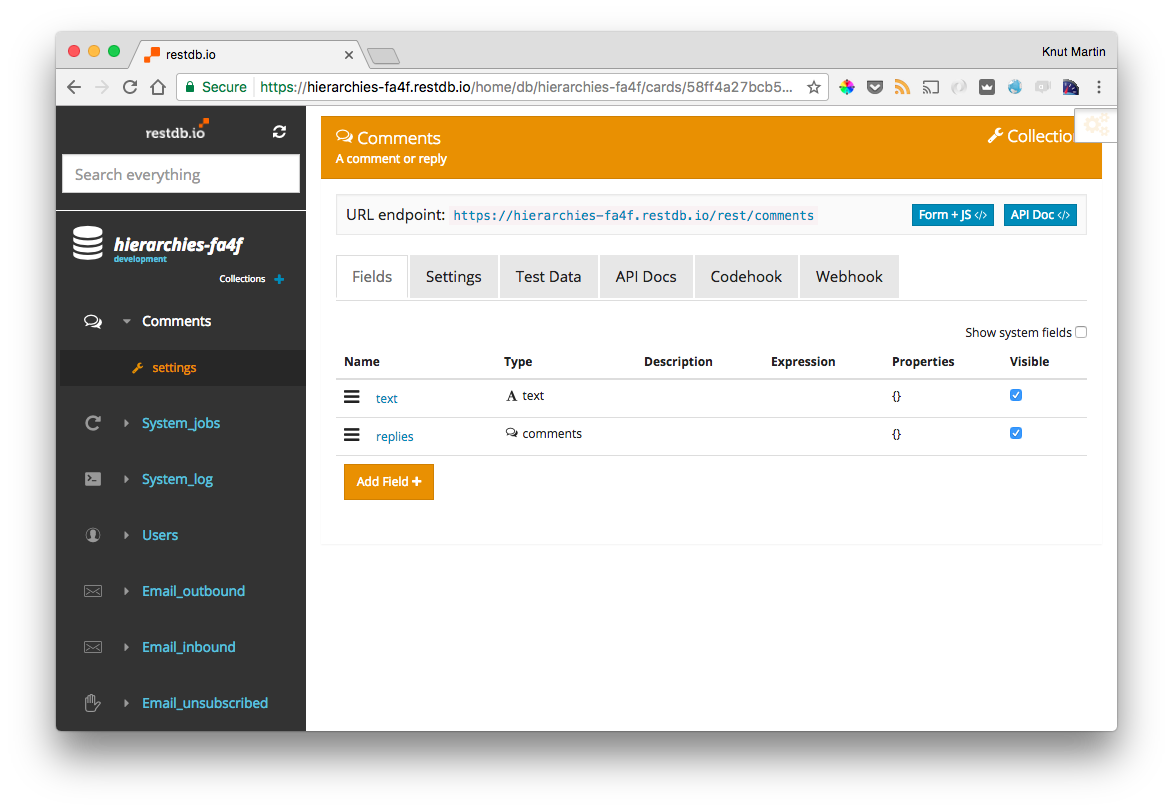The height and width of the screenshot is (811, 1173).
Task: Open settings under Comments in sidebar
Action: [174, 367]
